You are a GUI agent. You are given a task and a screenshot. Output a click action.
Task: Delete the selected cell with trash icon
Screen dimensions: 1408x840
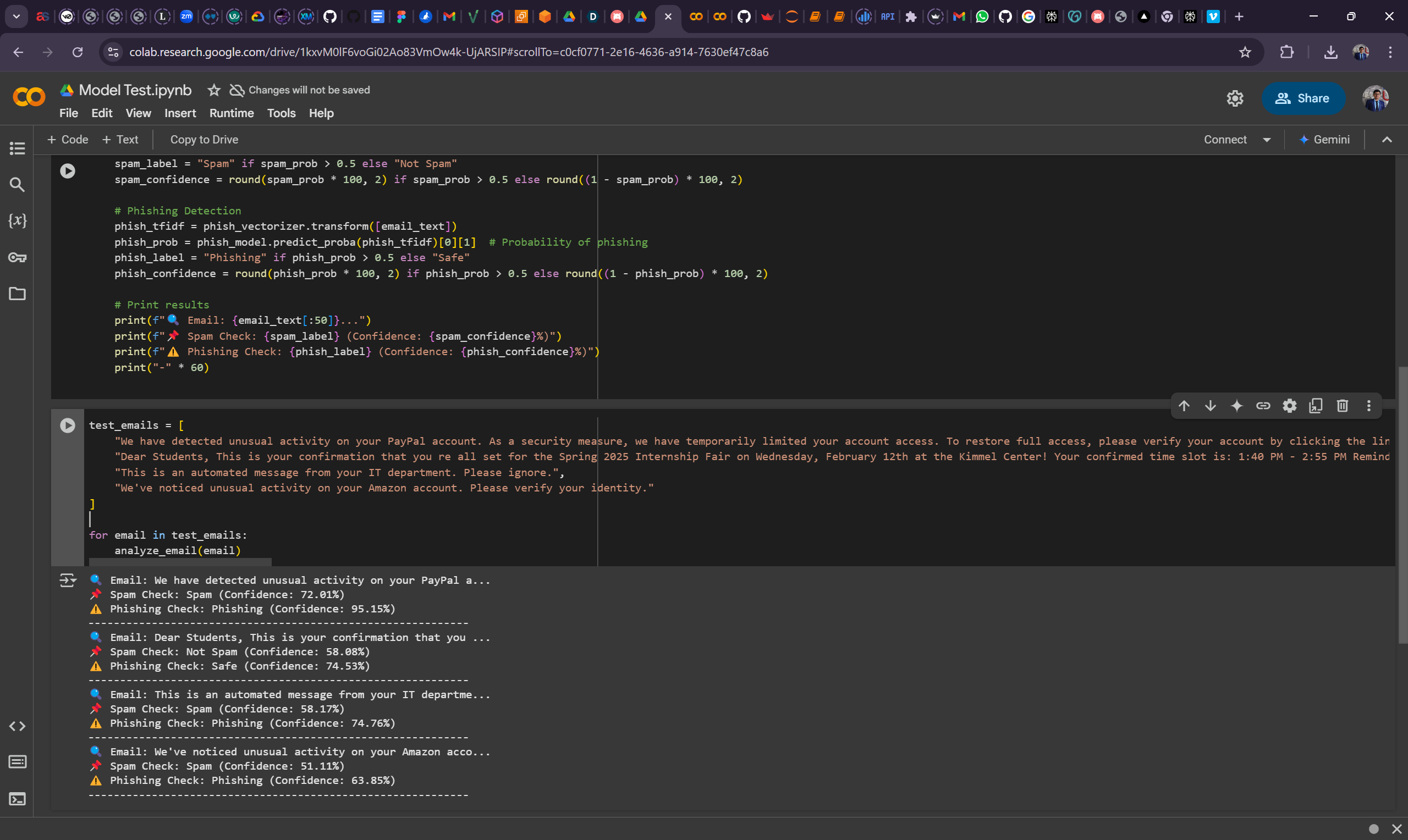click(x=1342, y=406)
